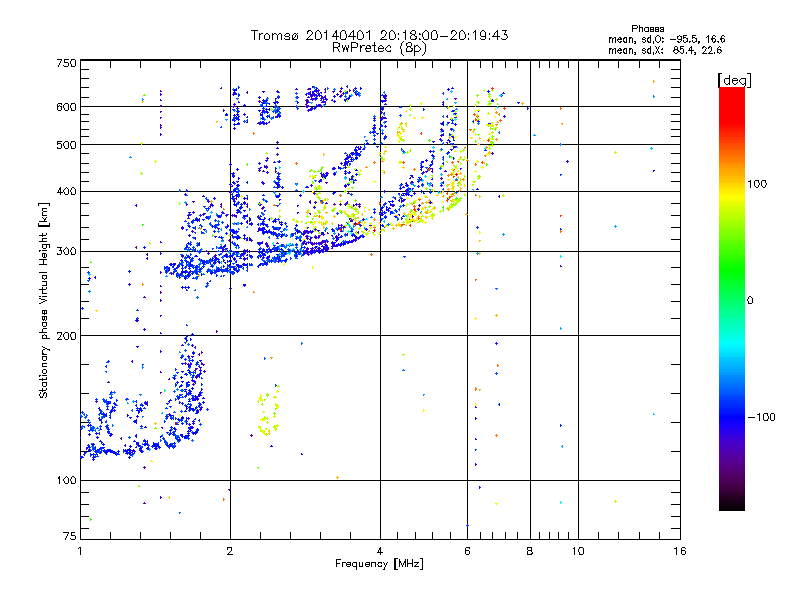
Task: Click the 'Phases' heading text
Action: (x=647, y=29)
